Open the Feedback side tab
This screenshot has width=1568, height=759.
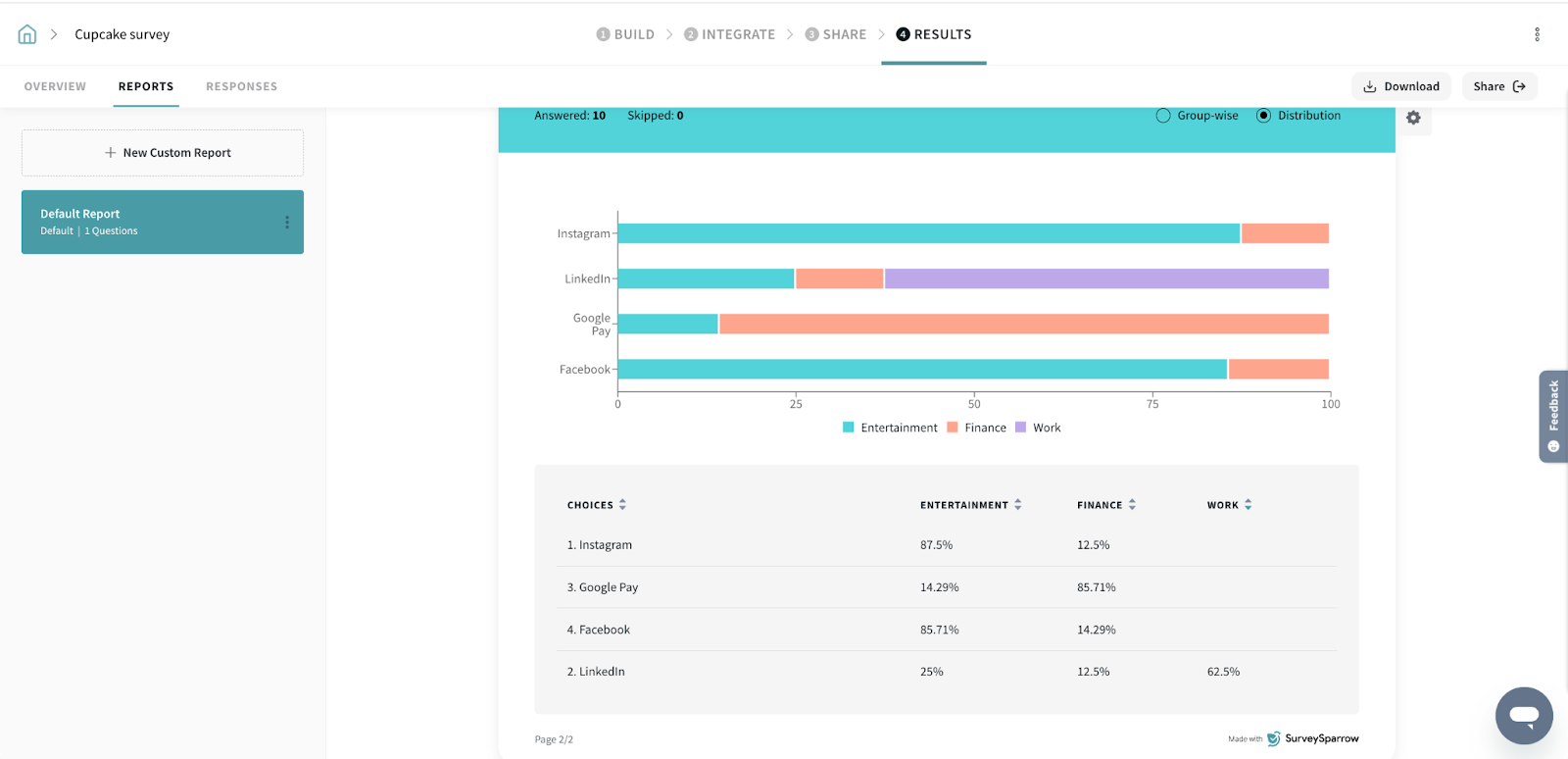[1553, 416]
